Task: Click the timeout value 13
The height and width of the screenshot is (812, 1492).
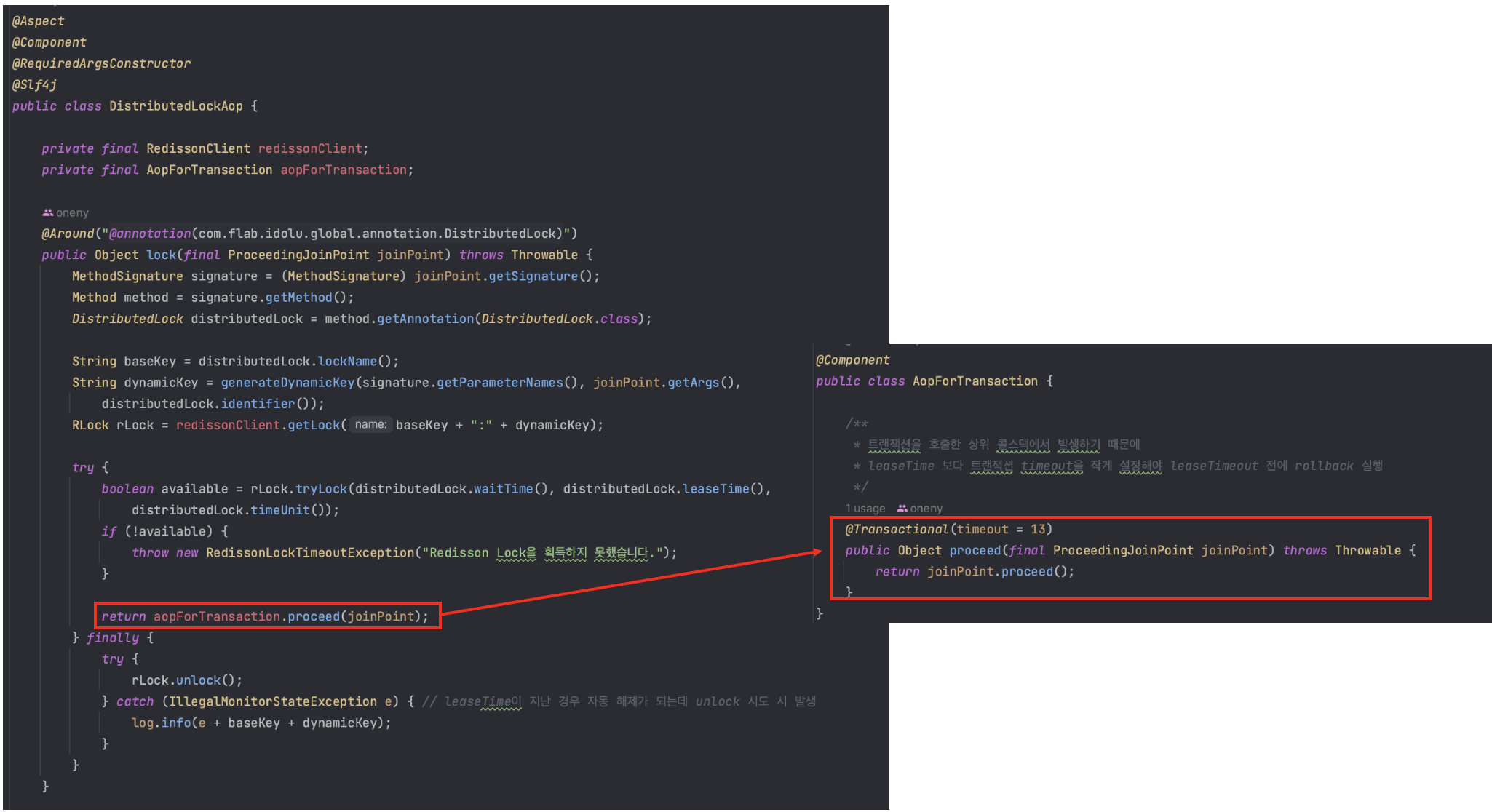Action: 1038,529
